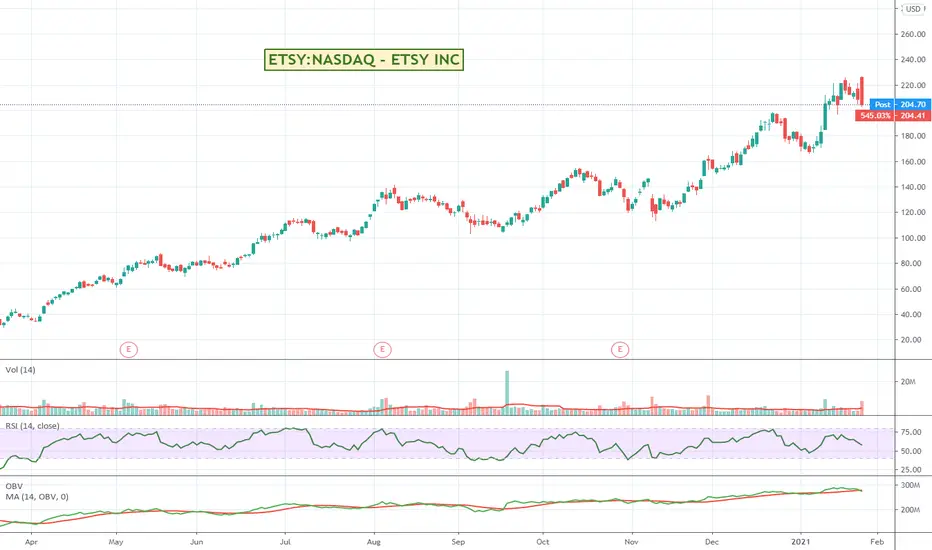Screen dimensions: 932x550
Task: Open the USD currency selector on price axis
Action: pos(913,9)
